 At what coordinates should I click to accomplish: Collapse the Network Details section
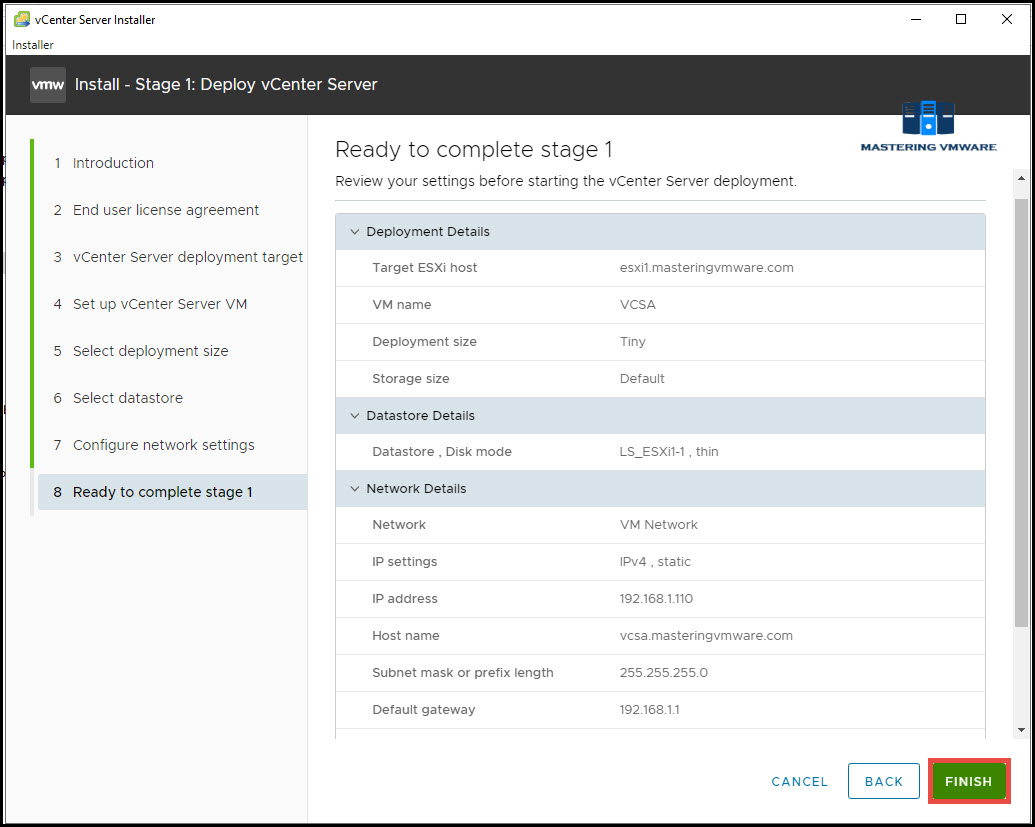(354, 489)
